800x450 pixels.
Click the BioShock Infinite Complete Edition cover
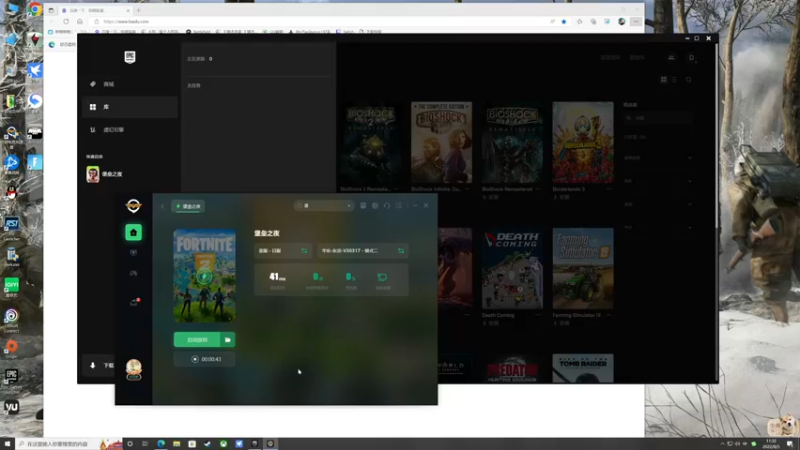coord(441,142)
